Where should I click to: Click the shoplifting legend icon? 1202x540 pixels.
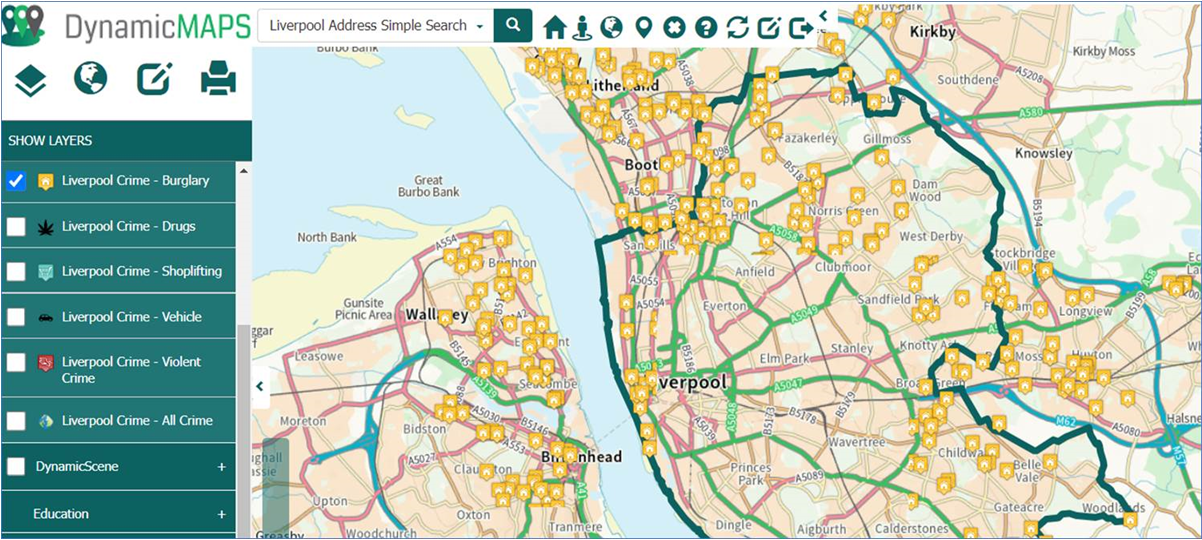click(45, 272)
